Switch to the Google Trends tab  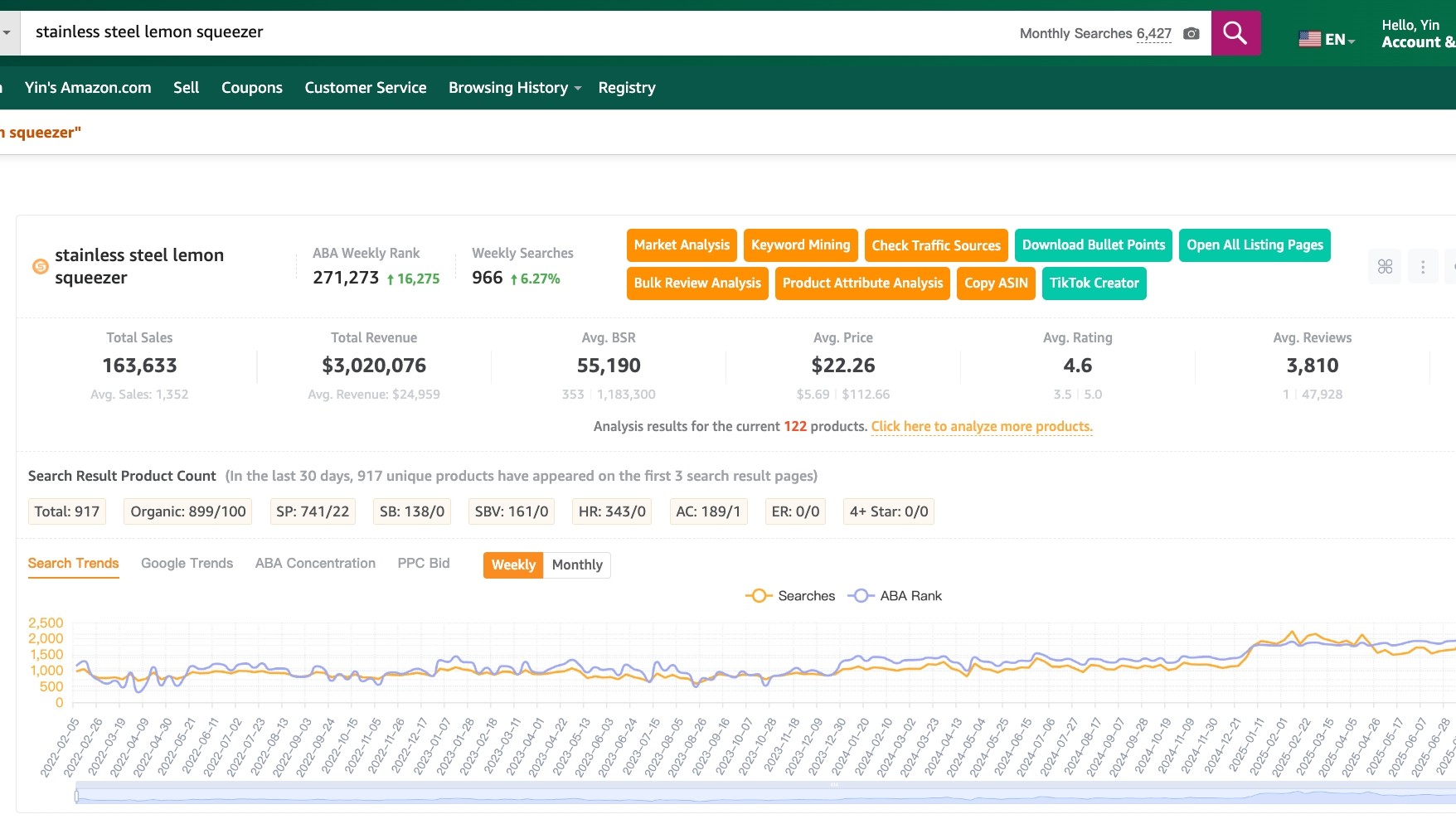tap(187, 563)
